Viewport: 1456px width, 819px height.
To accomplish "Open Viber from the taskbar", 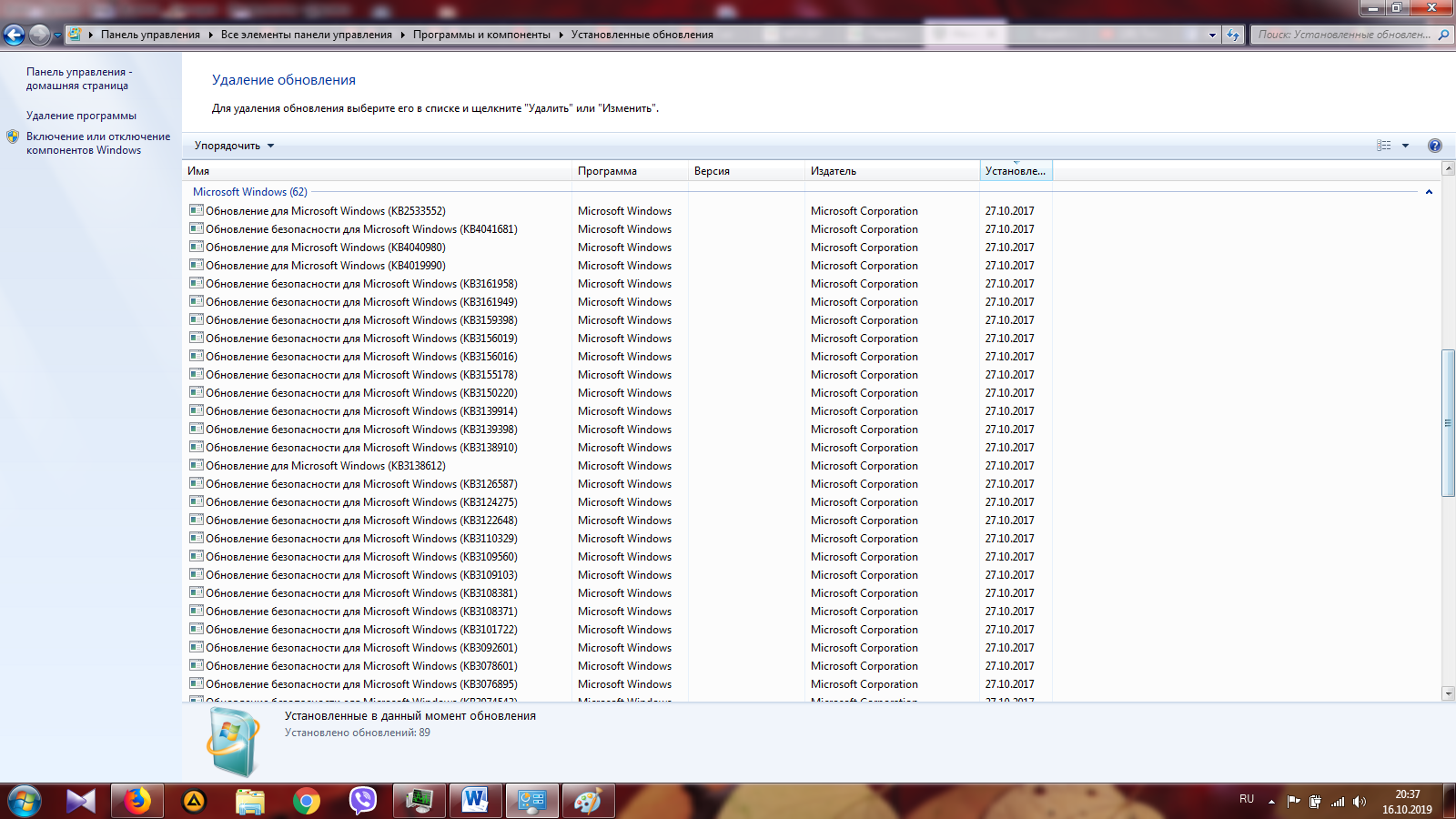I will [363, 801].
